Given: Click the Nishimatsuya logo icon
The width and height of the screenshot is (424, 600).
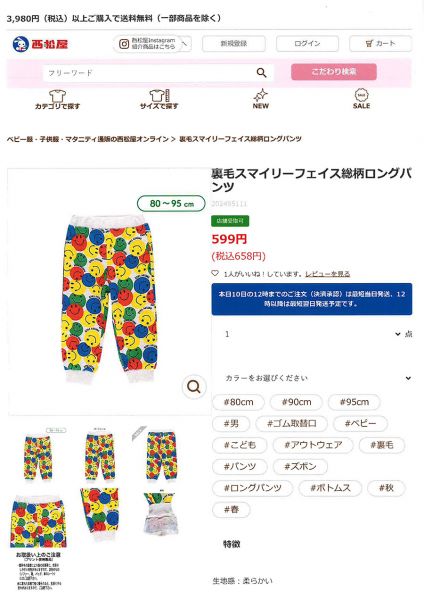Looking at the screenshot, I should click(x=21, y=44).
